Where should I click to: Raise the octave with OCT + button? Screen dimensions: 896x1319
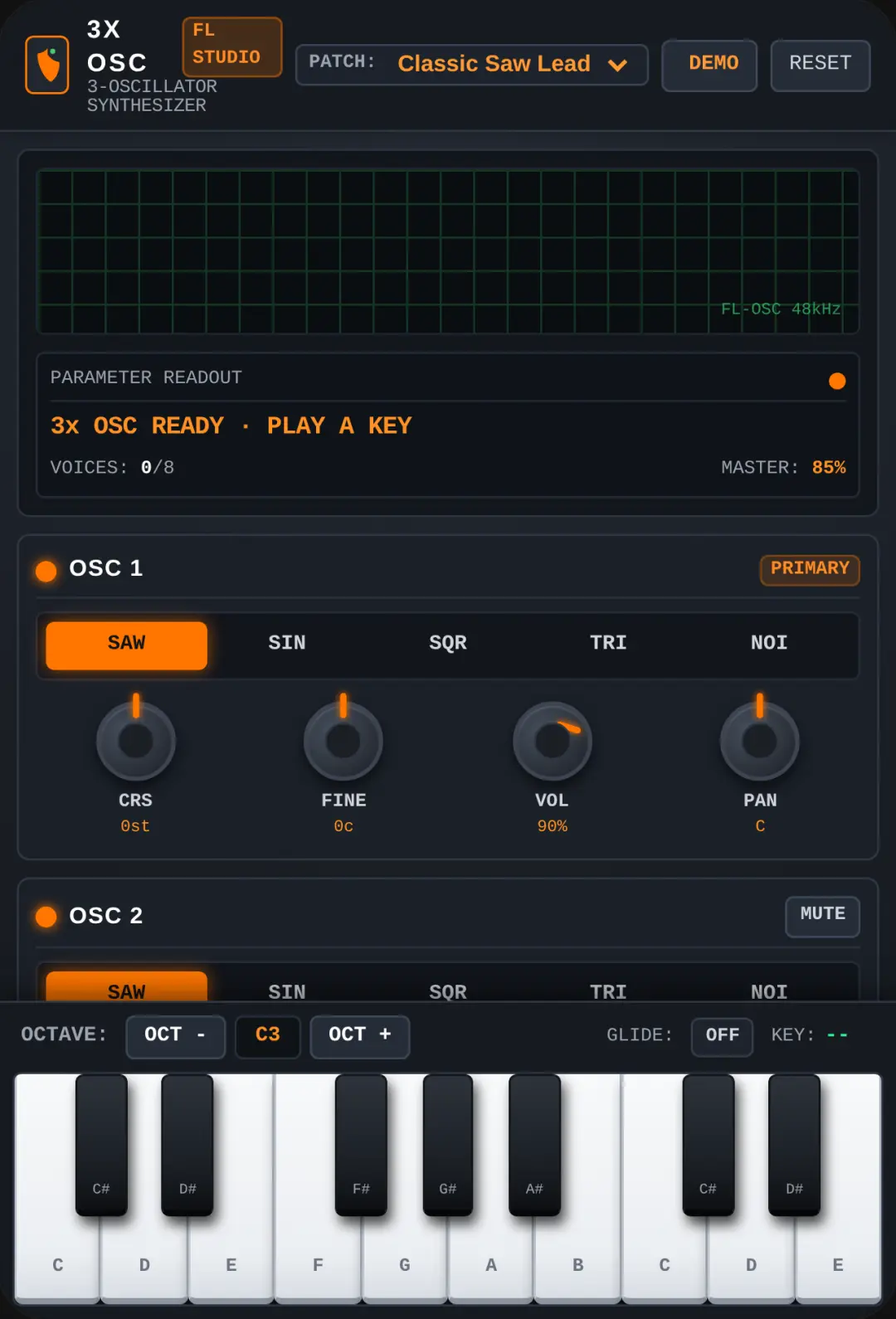(359, 1036)
